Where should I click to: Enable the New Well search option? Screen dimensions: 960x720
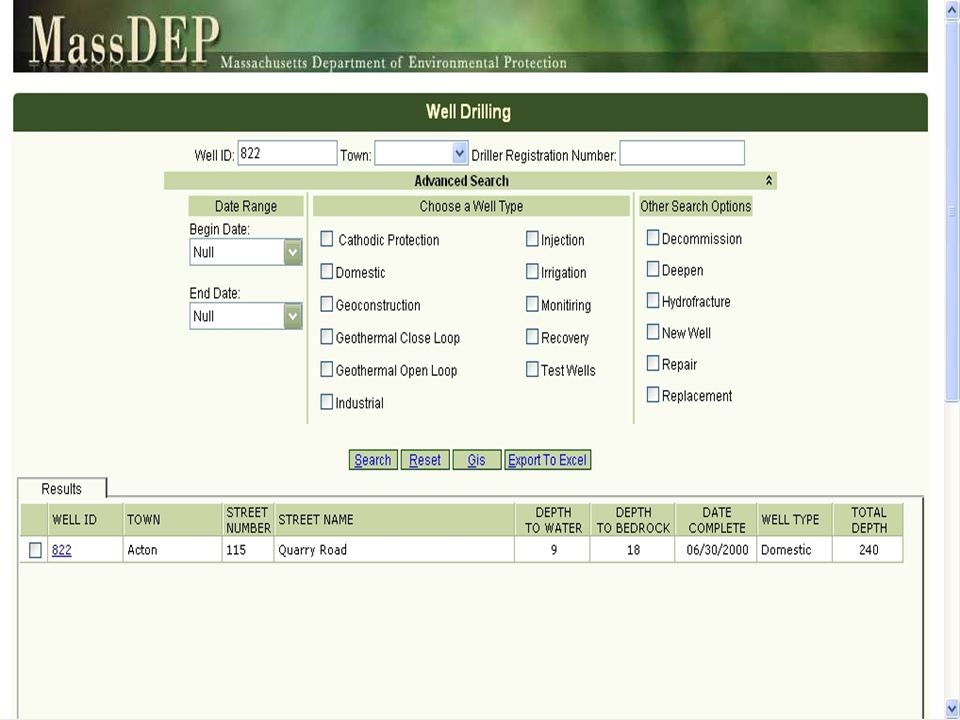(653, 332)
